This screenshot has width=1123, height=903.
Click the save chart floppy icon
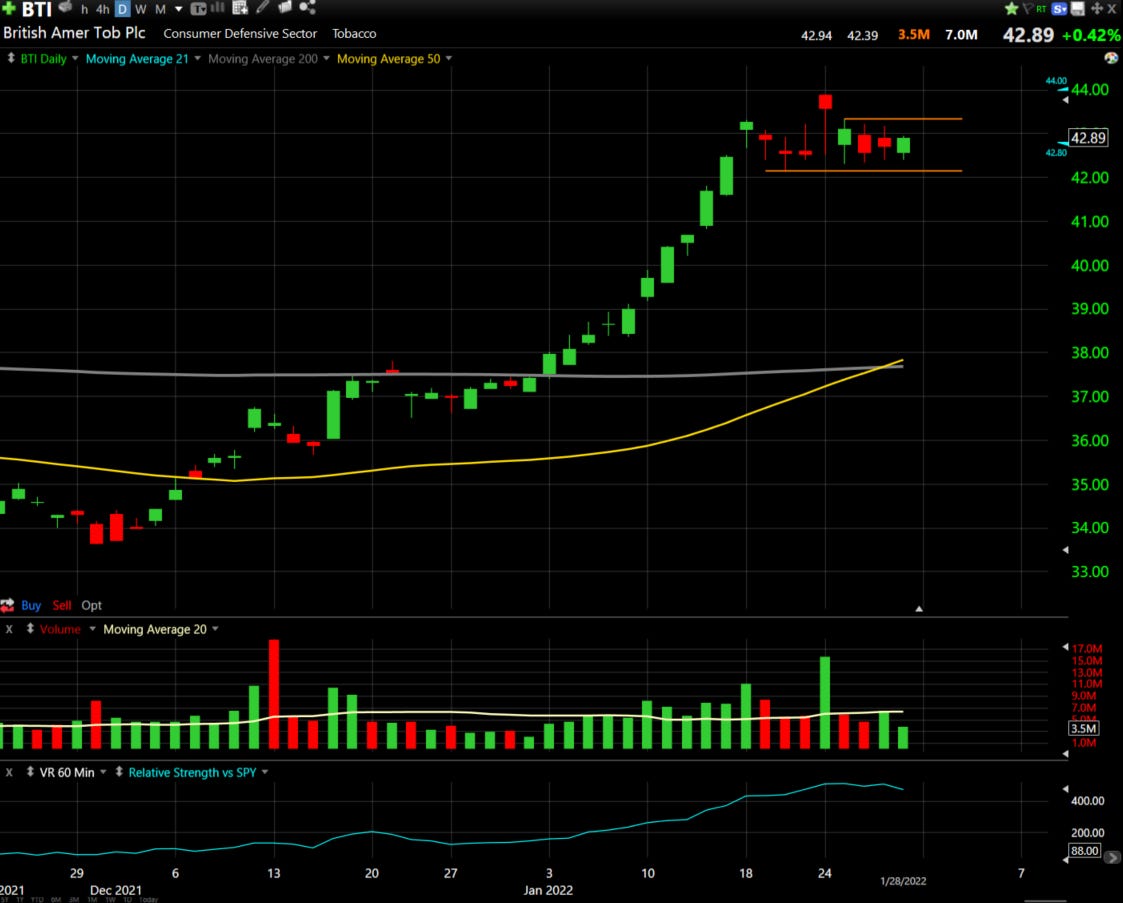(x=1077, y=9)
